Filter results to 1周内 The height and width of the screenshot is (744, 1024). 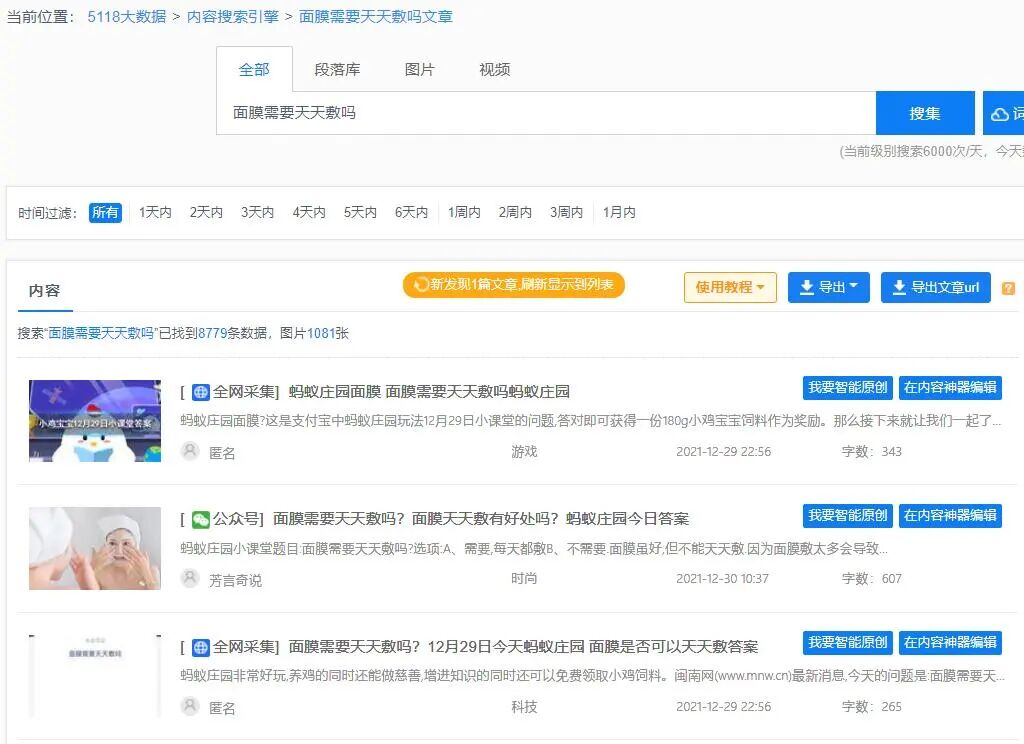pyautogui.click(x=464, y=212)
